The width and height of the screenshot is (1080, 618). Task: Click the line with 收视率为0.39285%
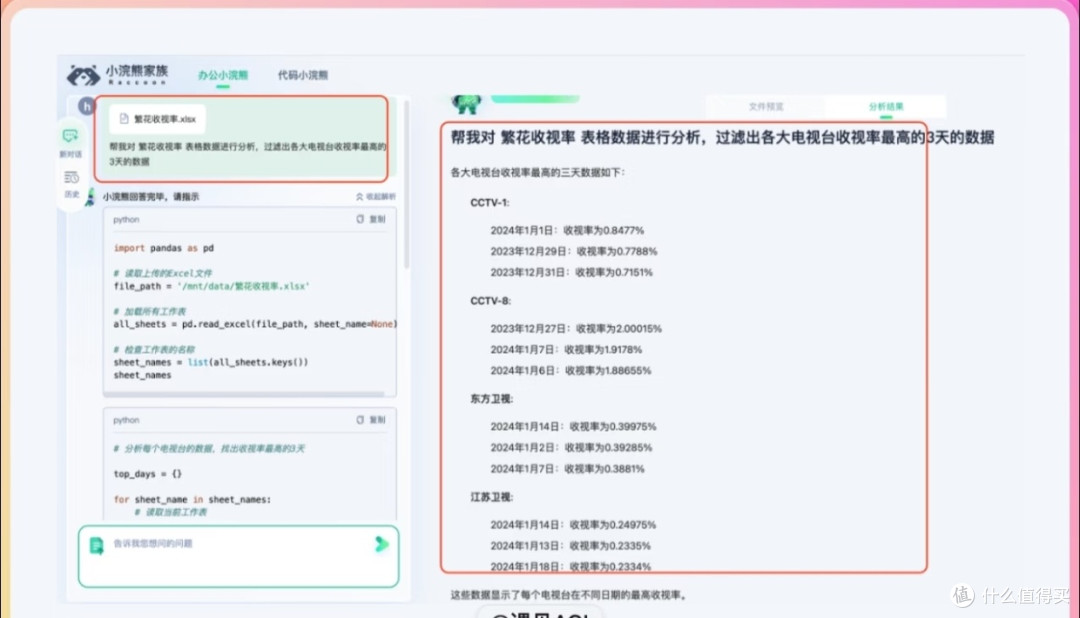click(571, 448)
